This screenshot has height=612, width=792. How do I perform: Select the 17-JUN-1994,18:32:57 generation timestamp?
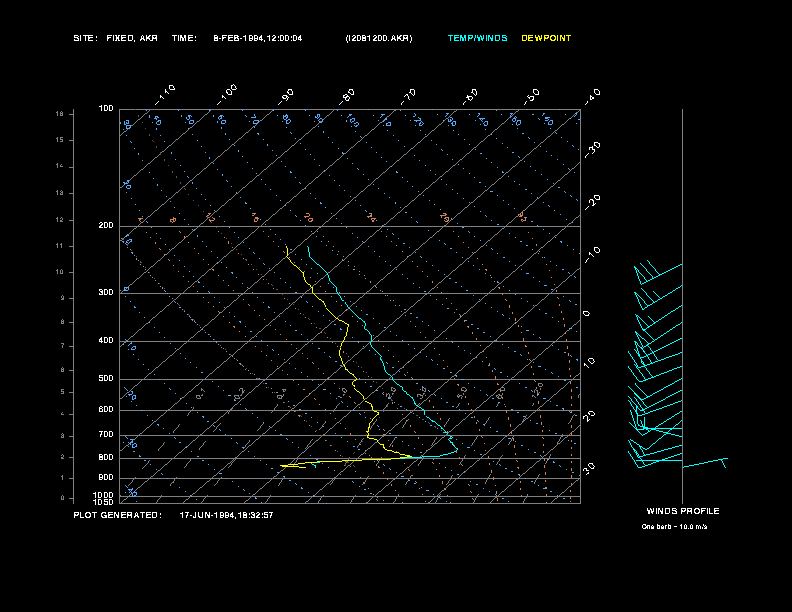click(x=226, y=515)
